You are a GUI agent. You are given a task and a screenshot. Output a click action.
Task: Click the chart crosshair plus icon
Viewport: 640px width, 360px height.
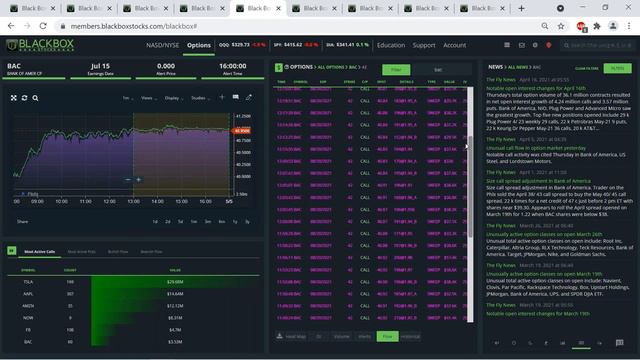(x=222, y=97)
